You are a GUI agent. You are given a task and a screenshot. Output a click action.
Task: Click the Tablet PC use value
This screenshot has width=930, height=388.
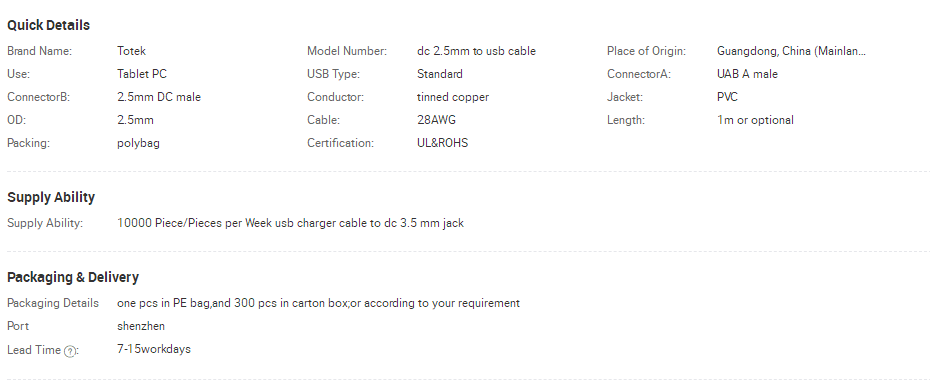142,74
